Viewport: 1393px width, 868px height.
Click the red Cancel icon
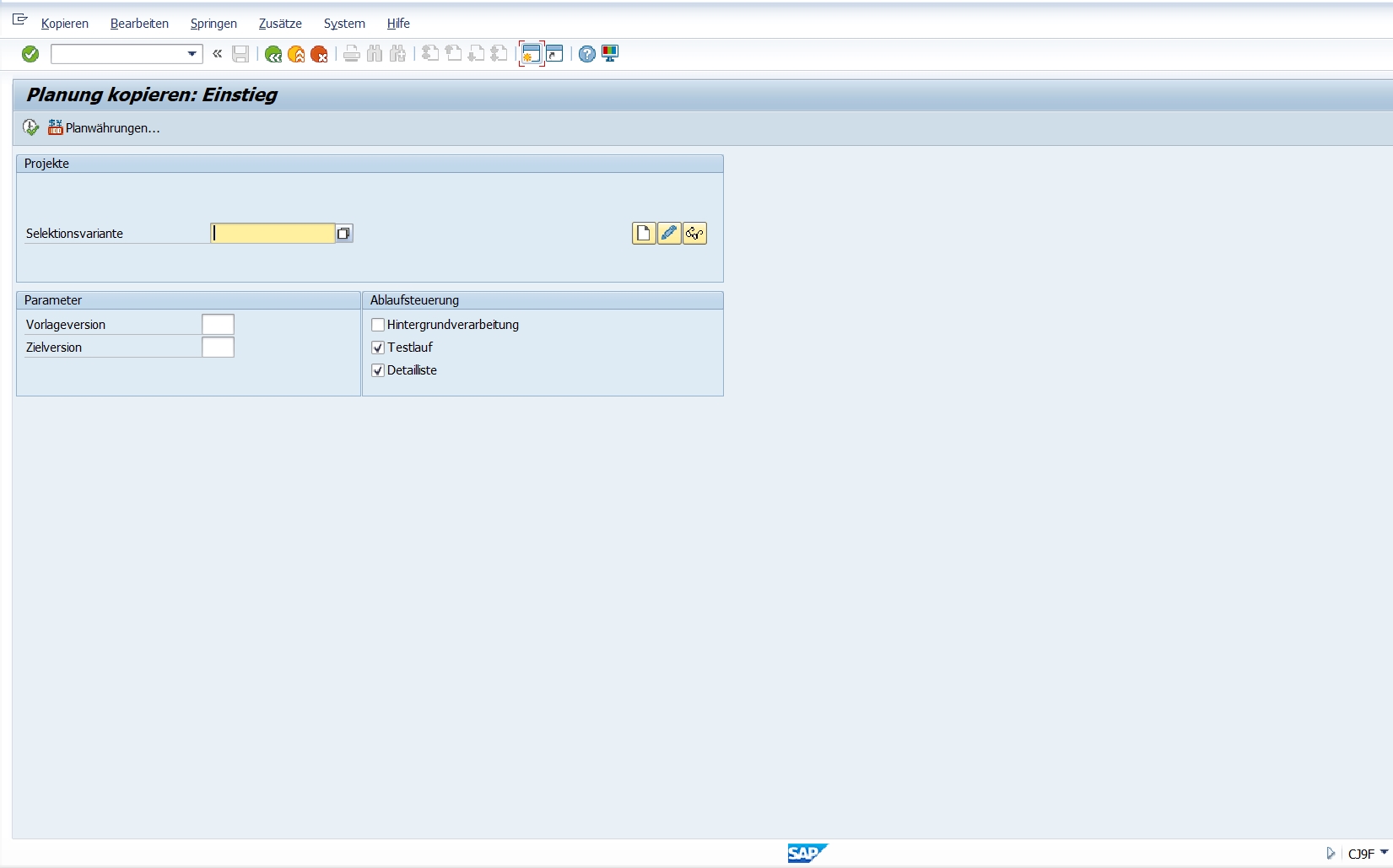point(319,54)
